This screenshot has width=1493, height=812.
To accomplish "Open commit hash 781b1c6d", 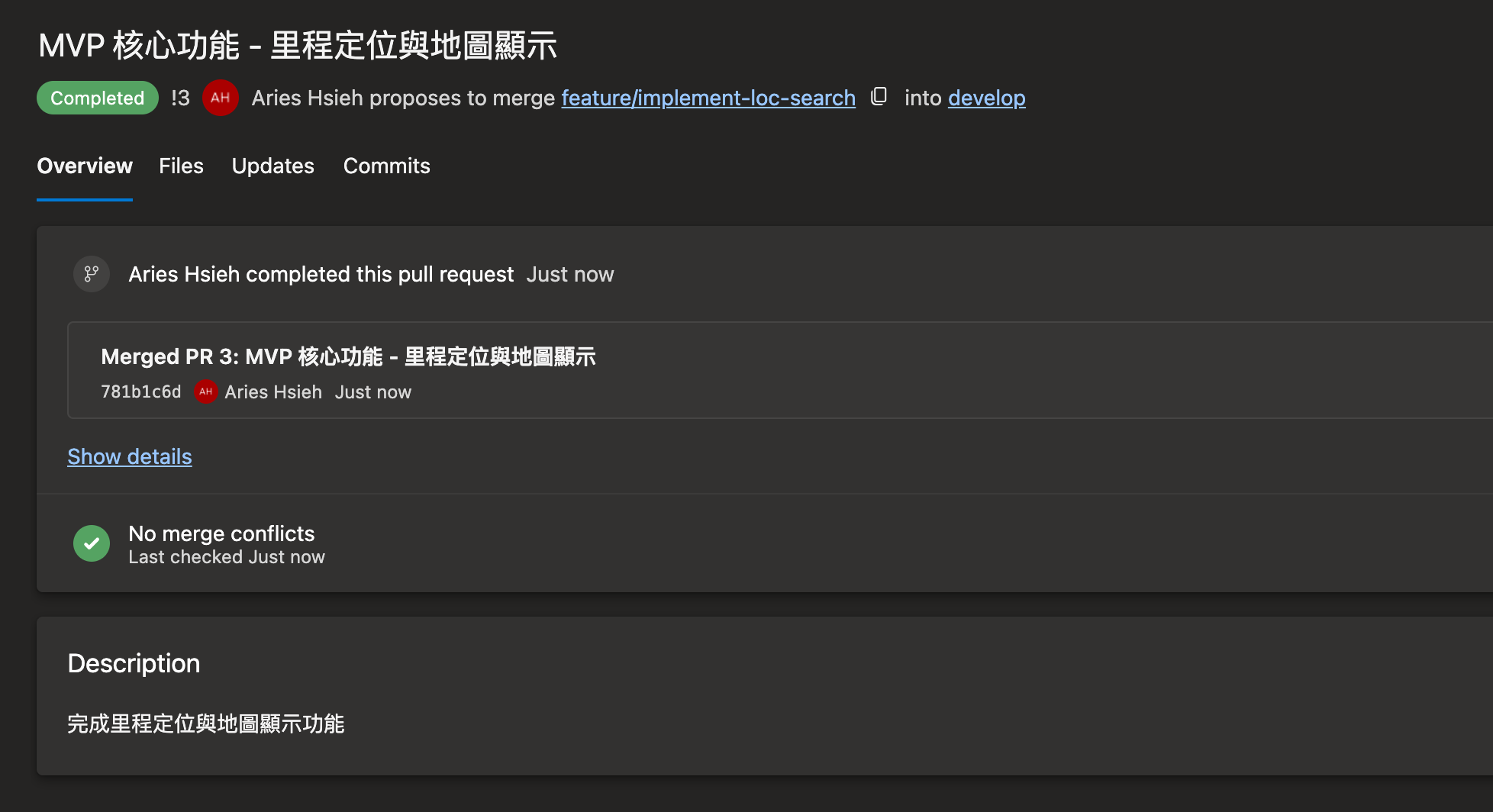I will point(141,391).
